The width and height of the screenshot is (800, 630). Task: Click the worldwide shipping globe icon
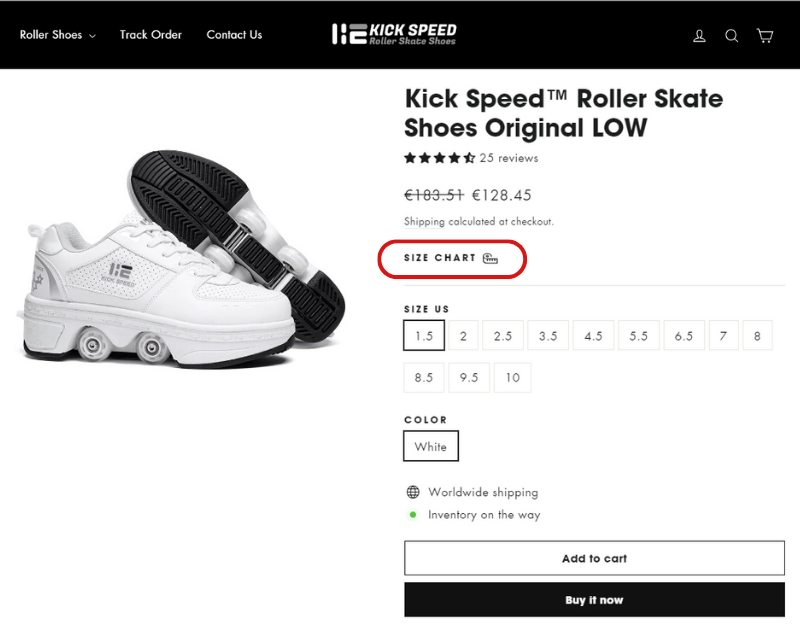413,492
